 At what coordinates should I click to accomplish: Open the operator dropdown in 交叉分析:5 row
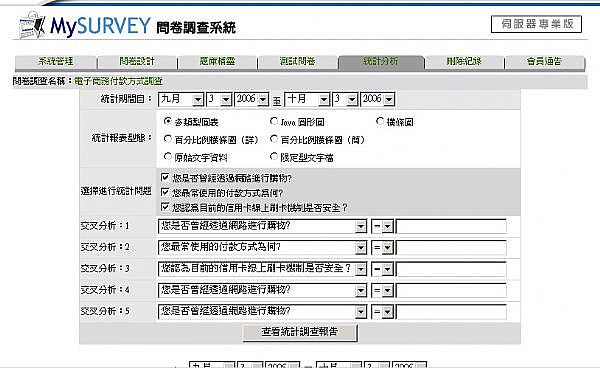[382, 312]
